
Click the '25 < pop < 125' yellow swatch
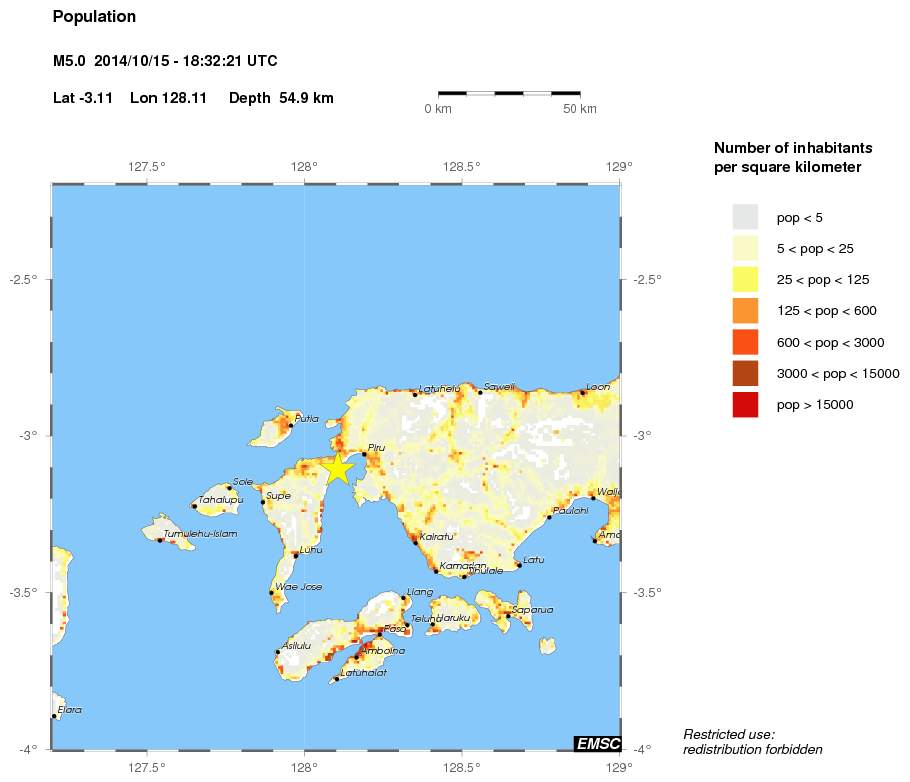tap(745, 279)
